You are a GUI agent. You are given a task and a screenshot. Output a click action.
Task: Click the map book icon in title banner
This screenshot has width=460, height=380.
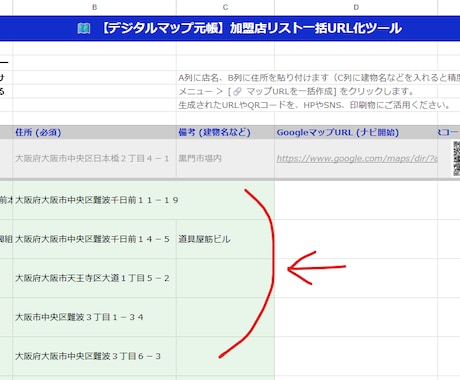point(84,29)
